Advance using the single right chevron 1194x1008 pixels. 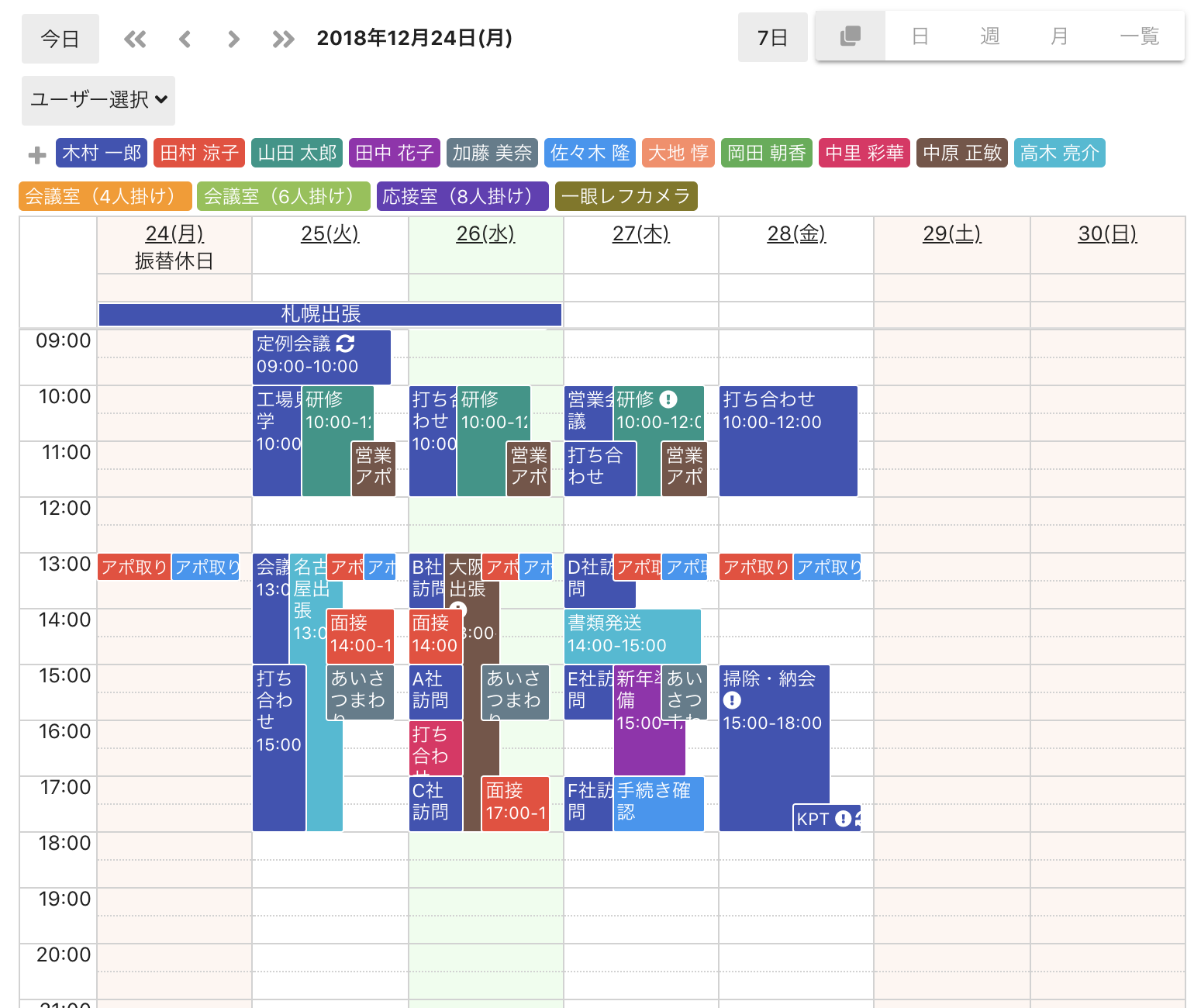click(x=233, y=39)
